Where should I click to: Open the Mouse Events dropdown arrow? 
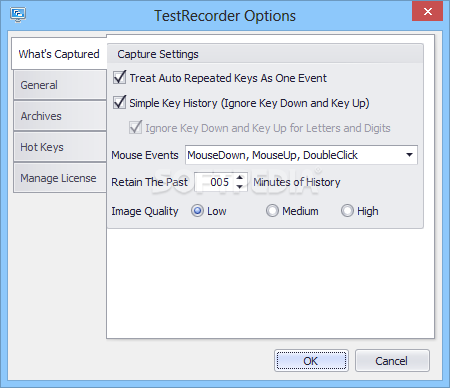click(409, 155)
